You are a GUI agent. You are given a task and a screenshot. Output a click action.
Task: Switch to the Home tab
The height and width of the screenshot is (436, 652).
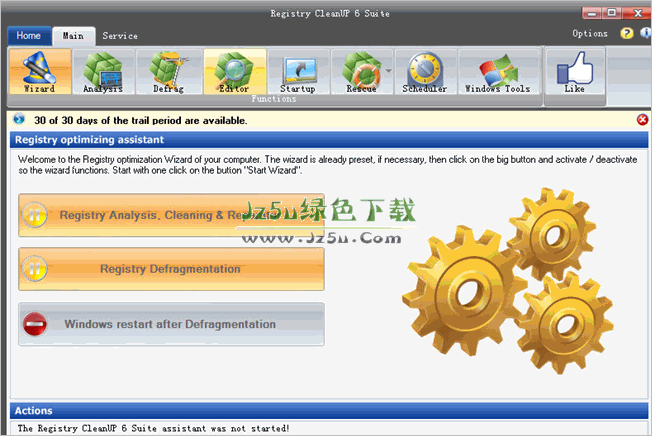point(29,36)
